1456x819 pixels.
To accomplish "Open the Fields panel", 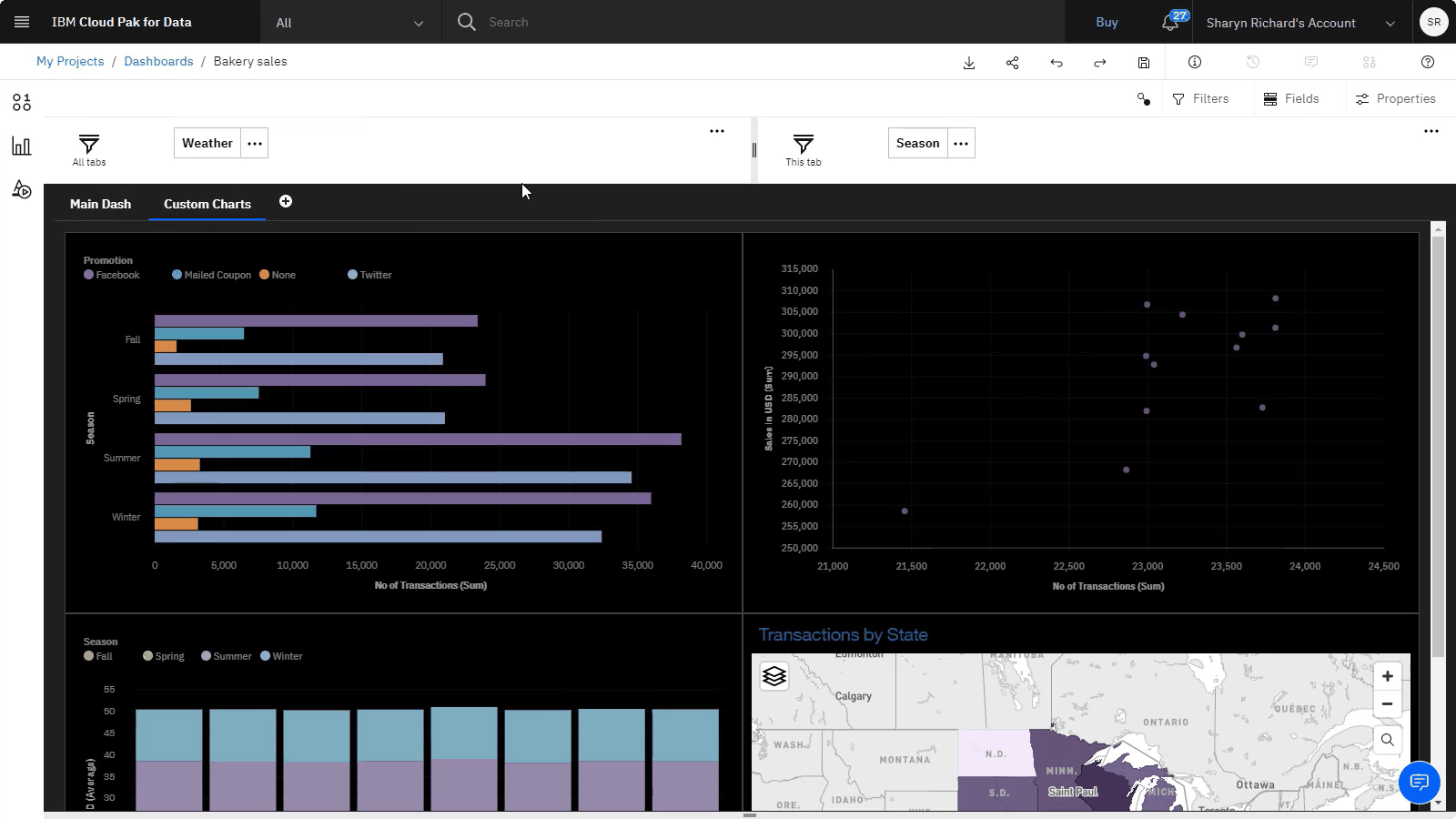I will 1291,98.
